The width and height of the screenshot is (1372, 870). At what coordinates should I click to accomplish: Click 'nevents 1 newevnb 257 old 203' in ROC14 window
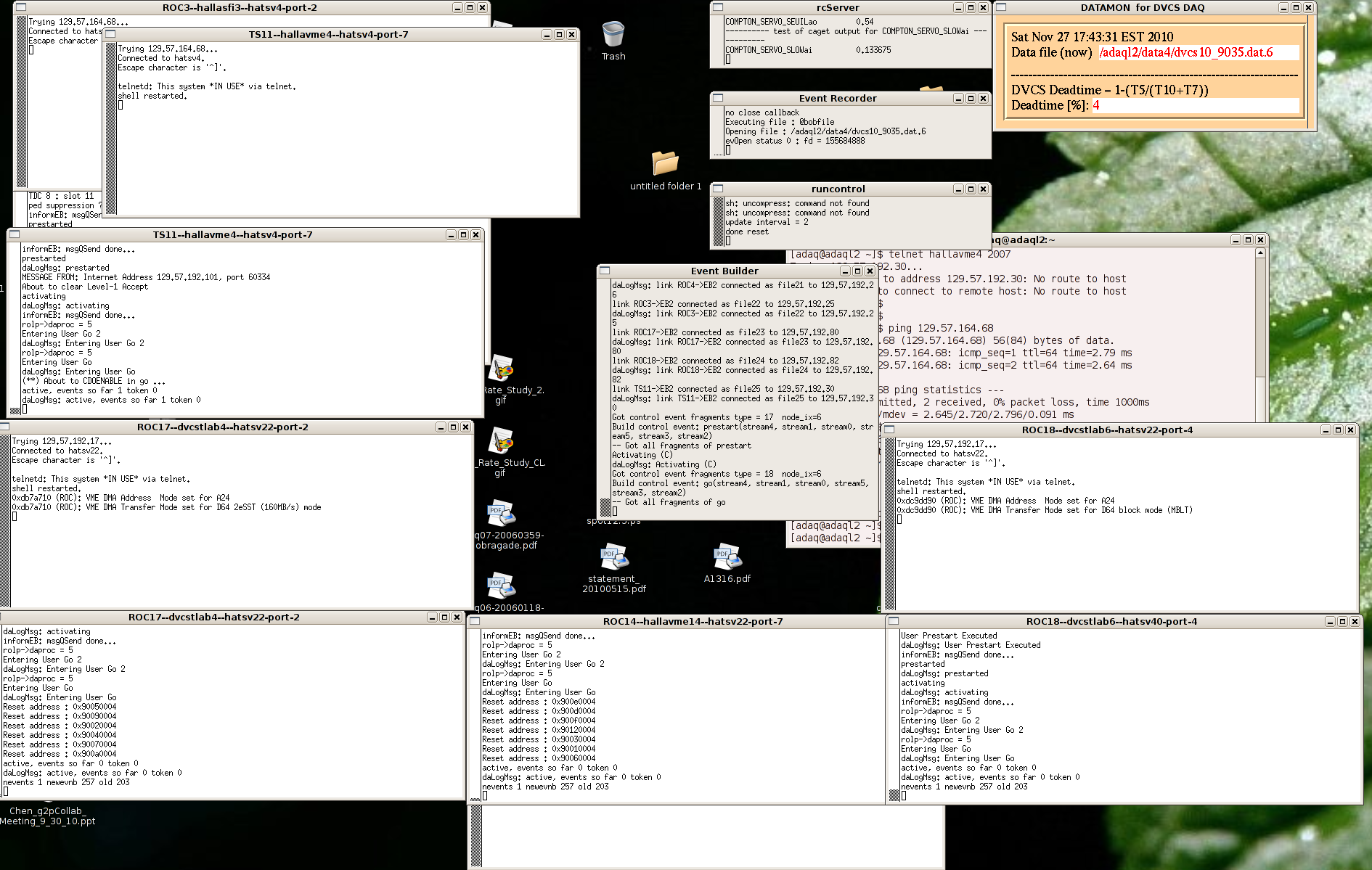click(x=545, y=787)
